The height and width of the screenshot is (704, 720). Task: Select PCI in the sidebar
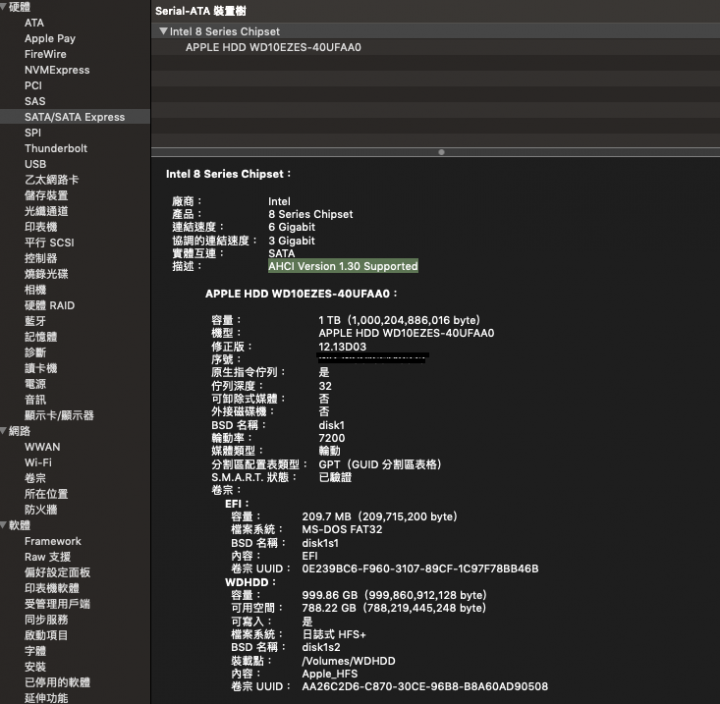[x=33, y=85]
